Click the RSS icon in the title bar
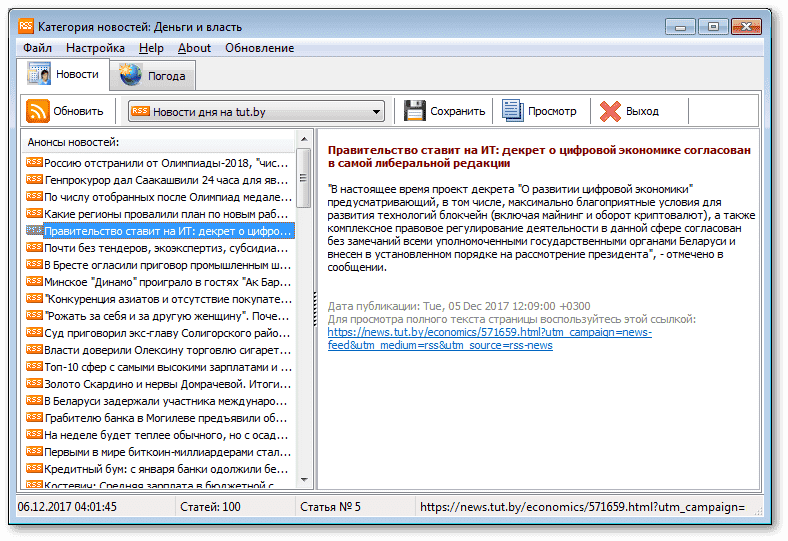Screen dimensions: 788x541 [26, 26]
